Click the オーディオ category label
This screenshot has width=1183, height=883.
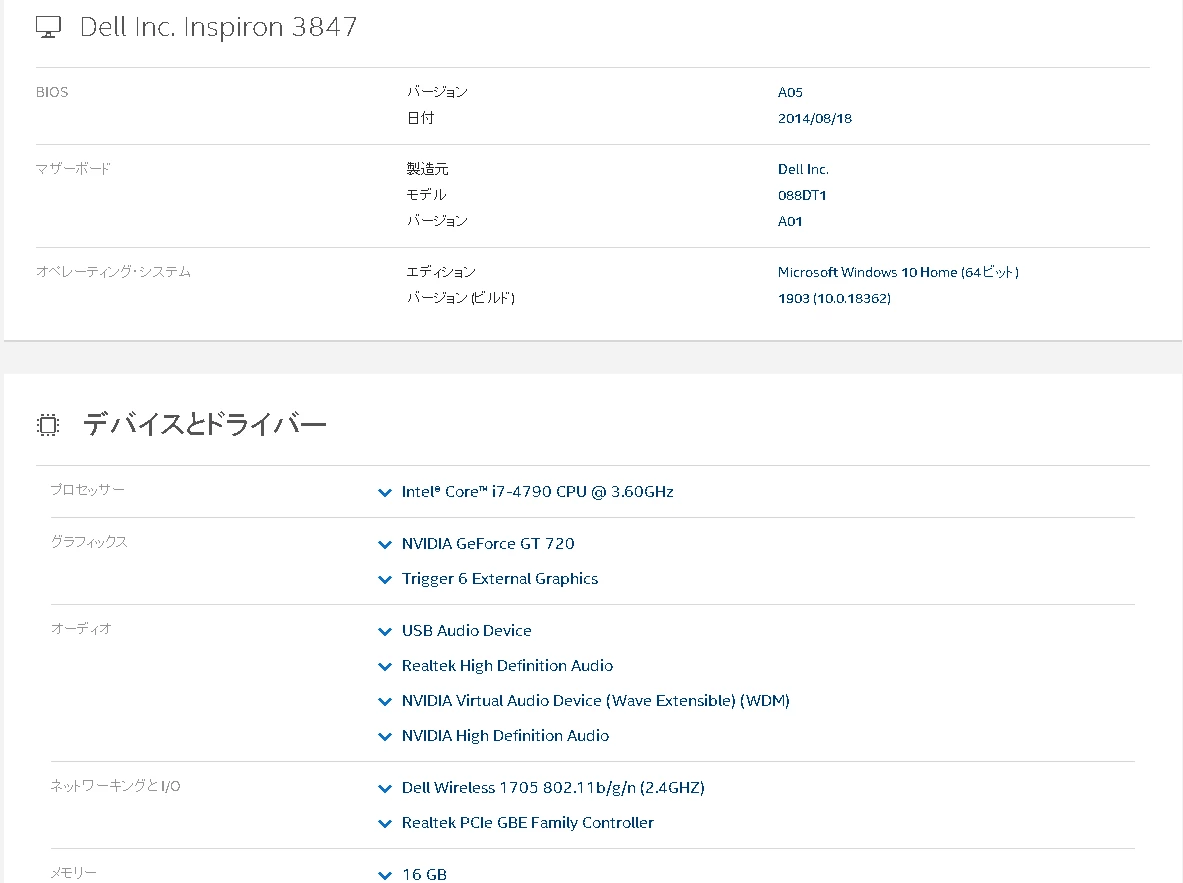[x=81, y=629]
